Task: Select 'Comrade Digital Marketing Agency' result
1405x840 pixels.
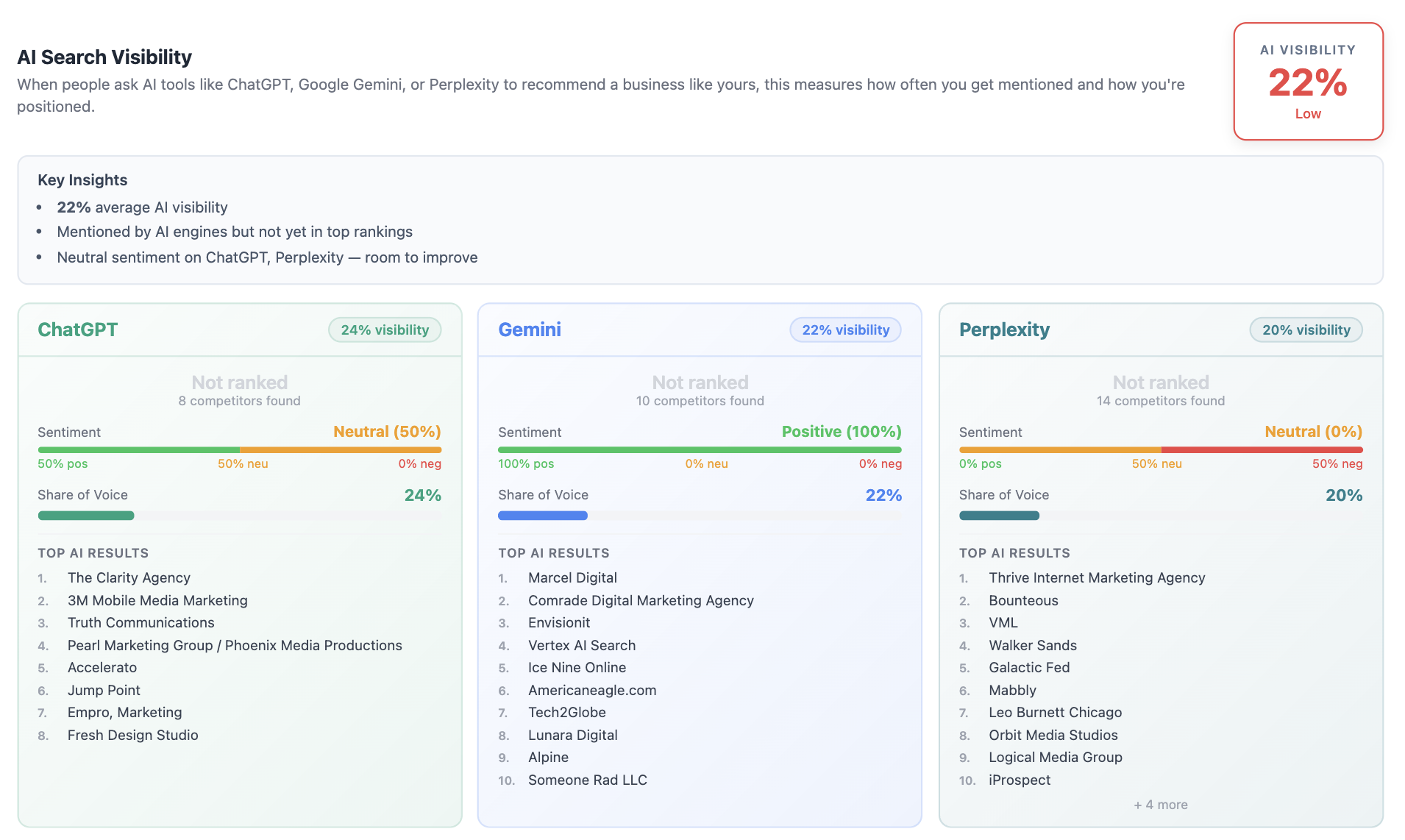Action: [x=641, y=601]
